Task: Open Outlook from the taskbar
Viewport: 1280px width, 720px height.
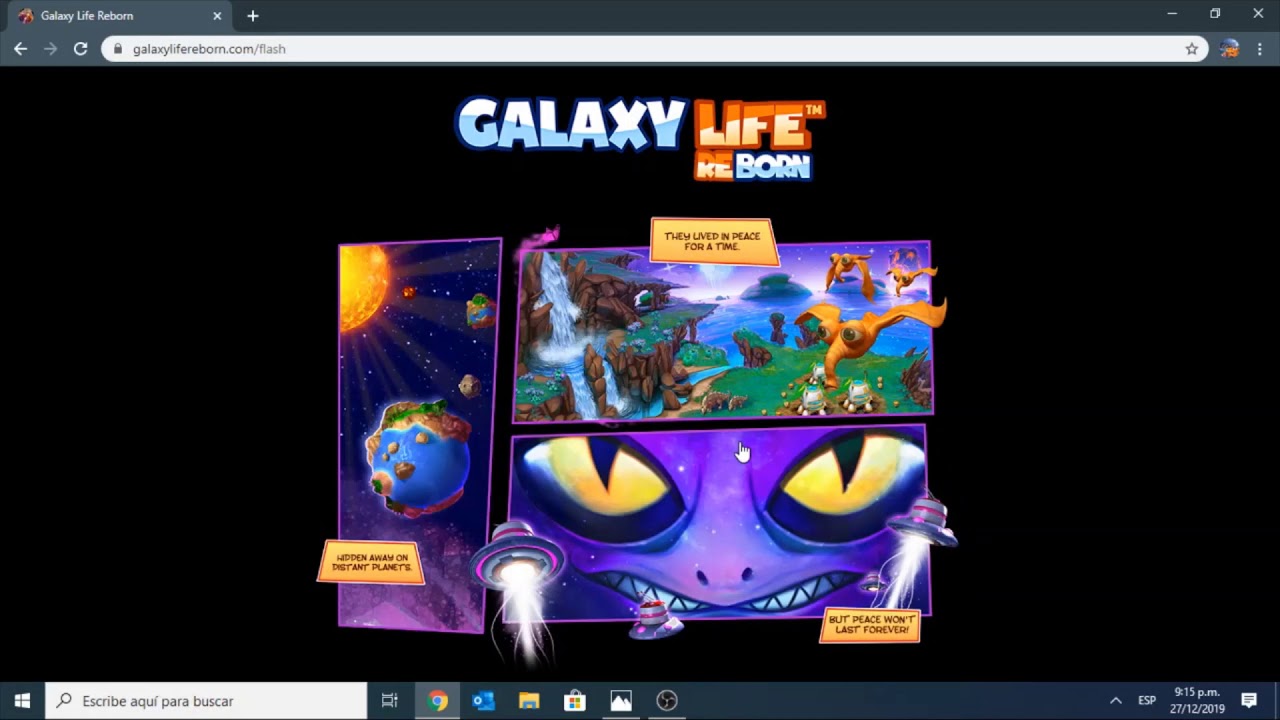Action: coord(484,701)
